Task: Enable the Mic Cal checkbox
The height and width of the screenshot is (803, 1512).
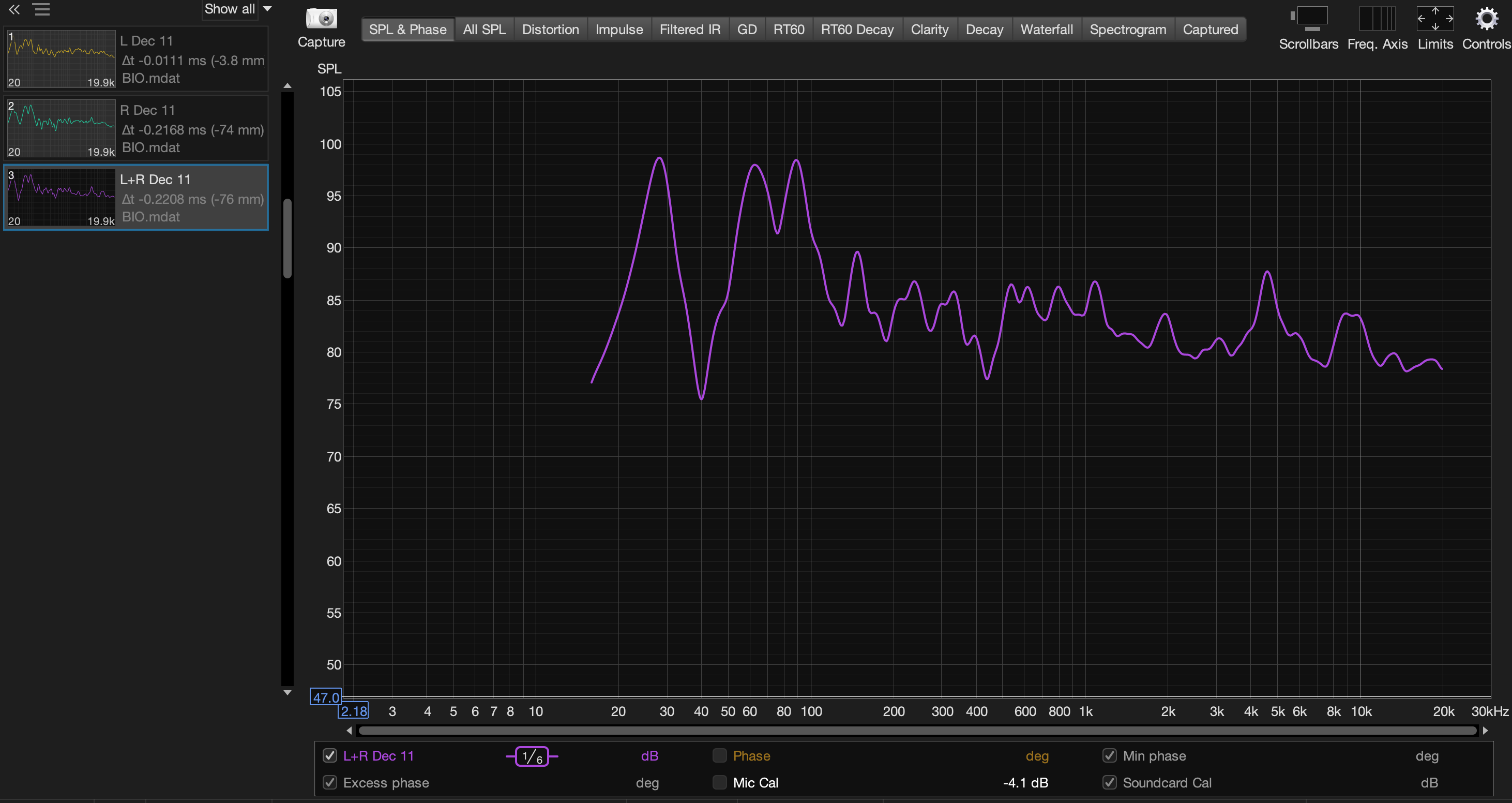Action: [720, 782]
